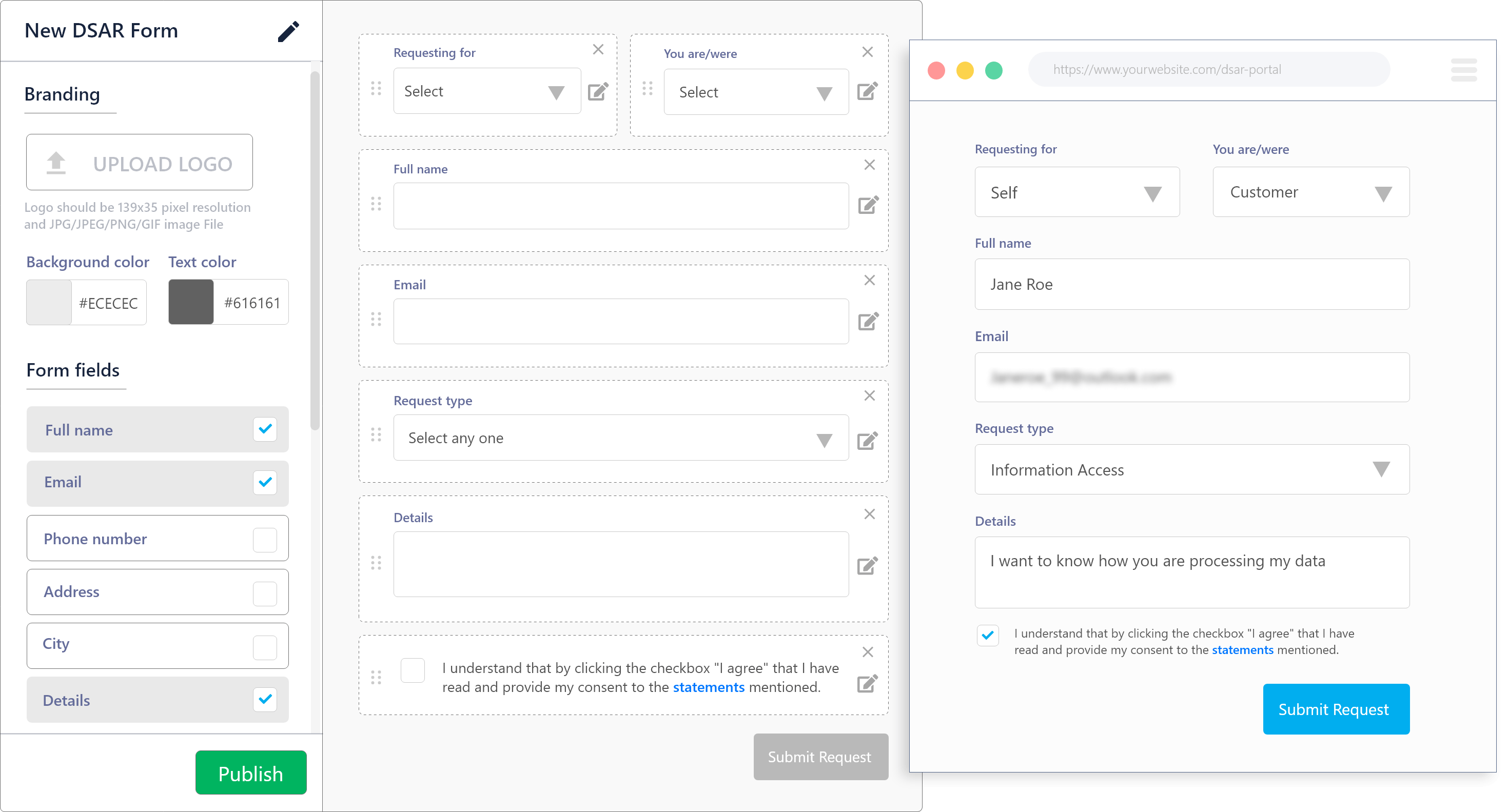Image resolution: width=1508 pixels, height=812 pixels.
Task: Edit the Request type field settings
Action: (867, 440)
